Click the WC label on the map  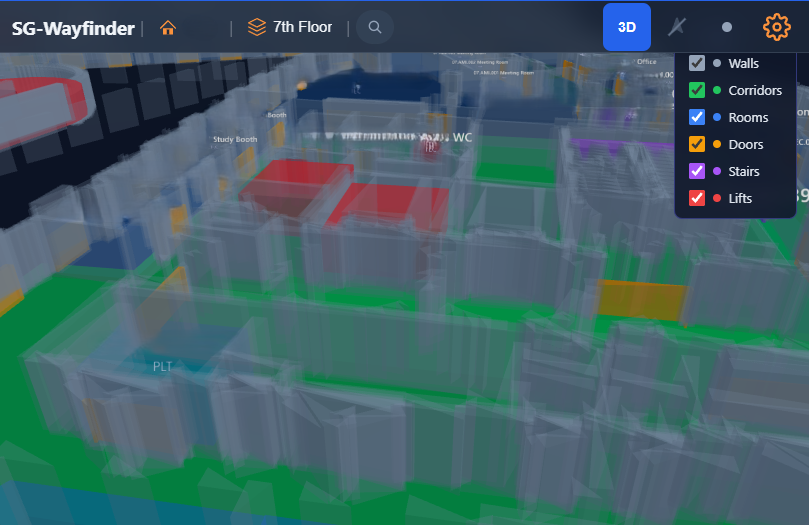462,138
